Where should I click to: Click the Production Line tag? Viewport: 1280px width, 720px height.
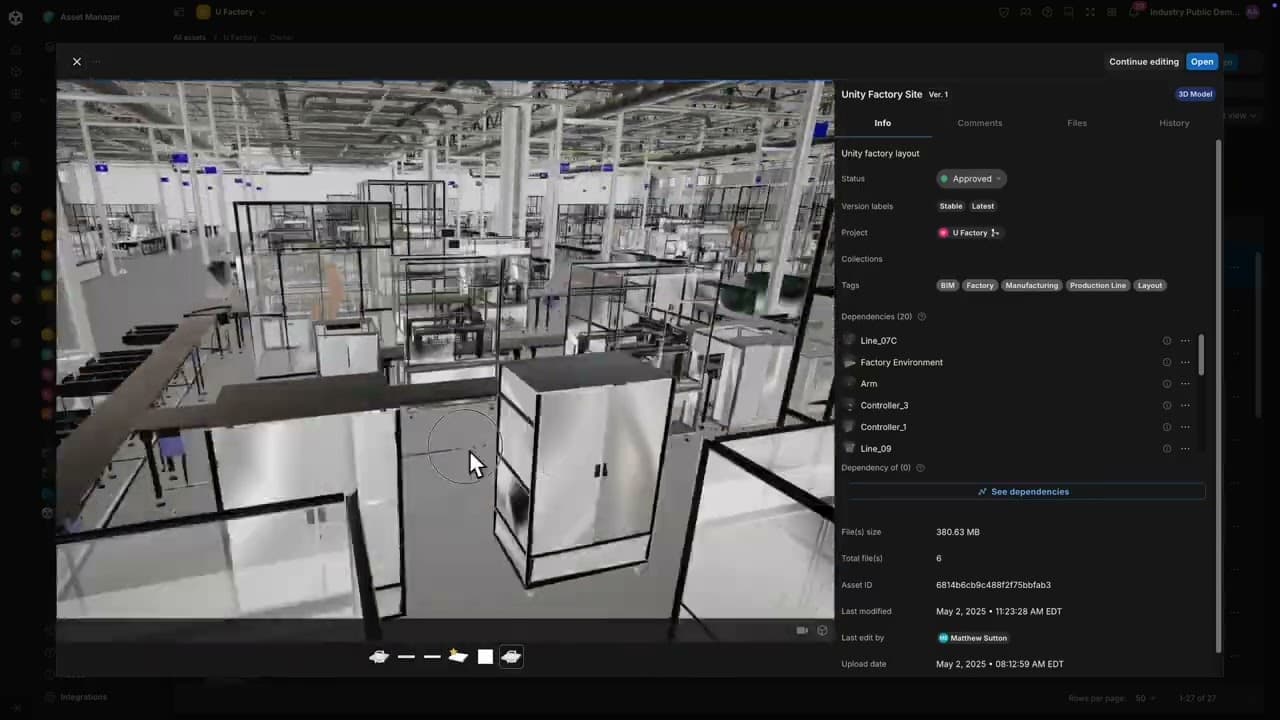(x=1098, y=286)
